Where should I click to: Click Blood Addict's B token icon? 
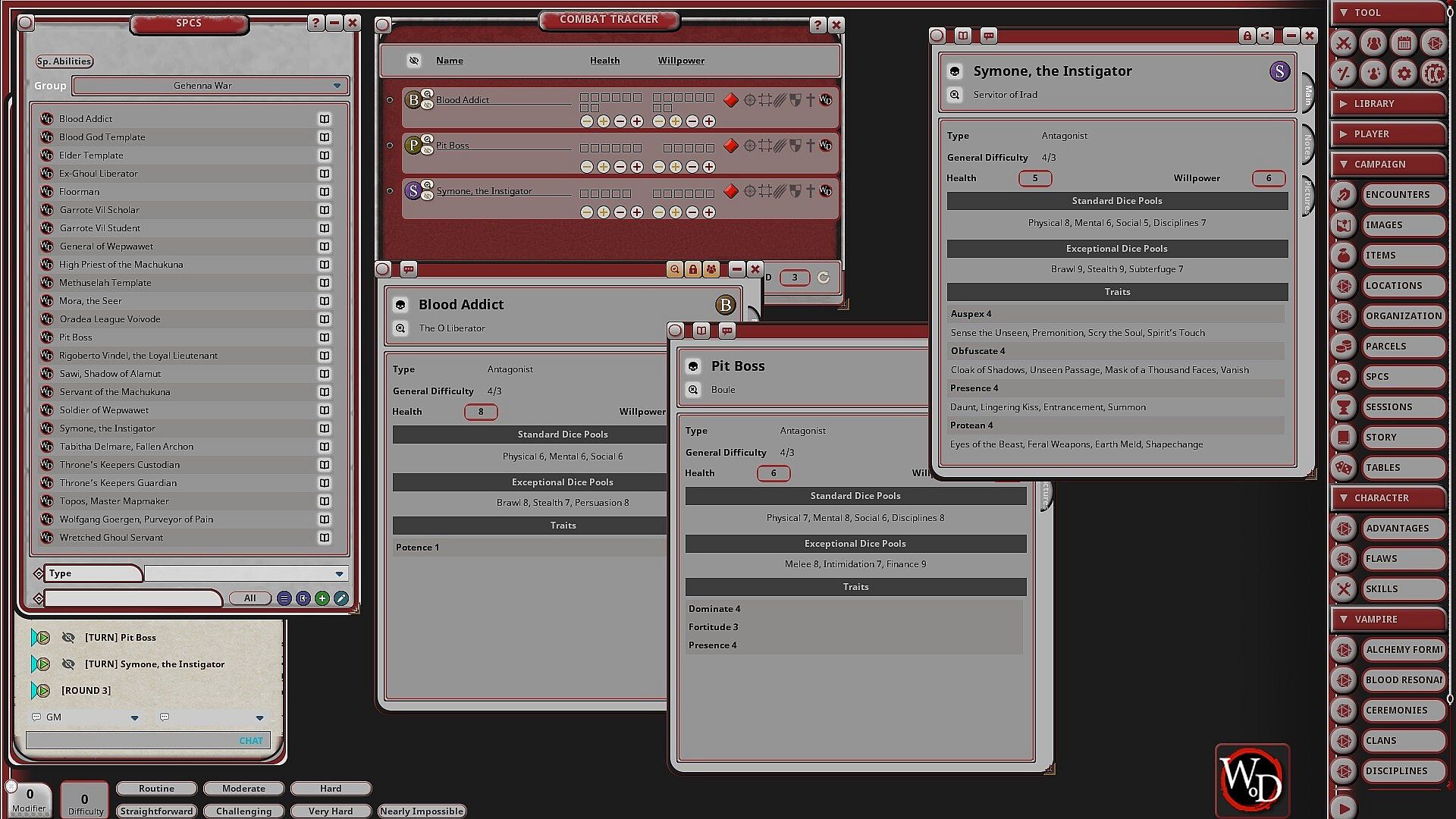413,99
